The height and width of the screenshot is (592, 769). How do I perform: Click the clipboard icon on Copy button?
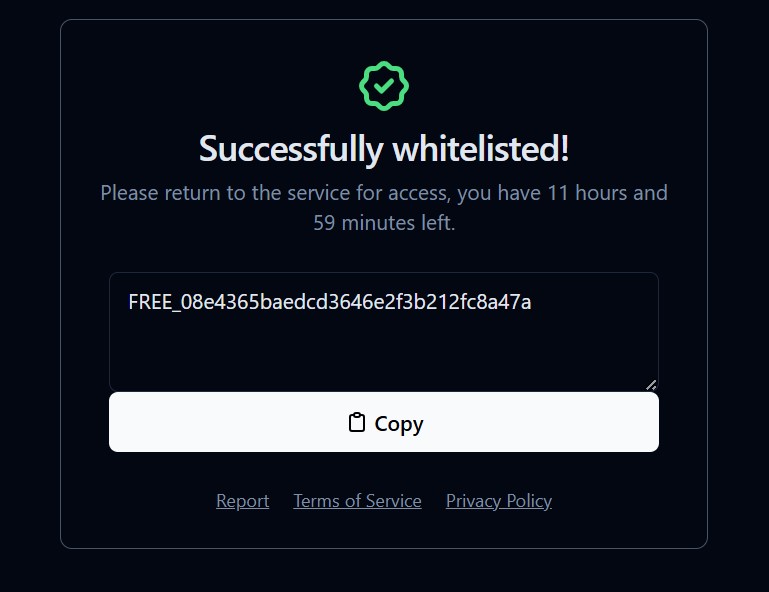click(357, 422)
